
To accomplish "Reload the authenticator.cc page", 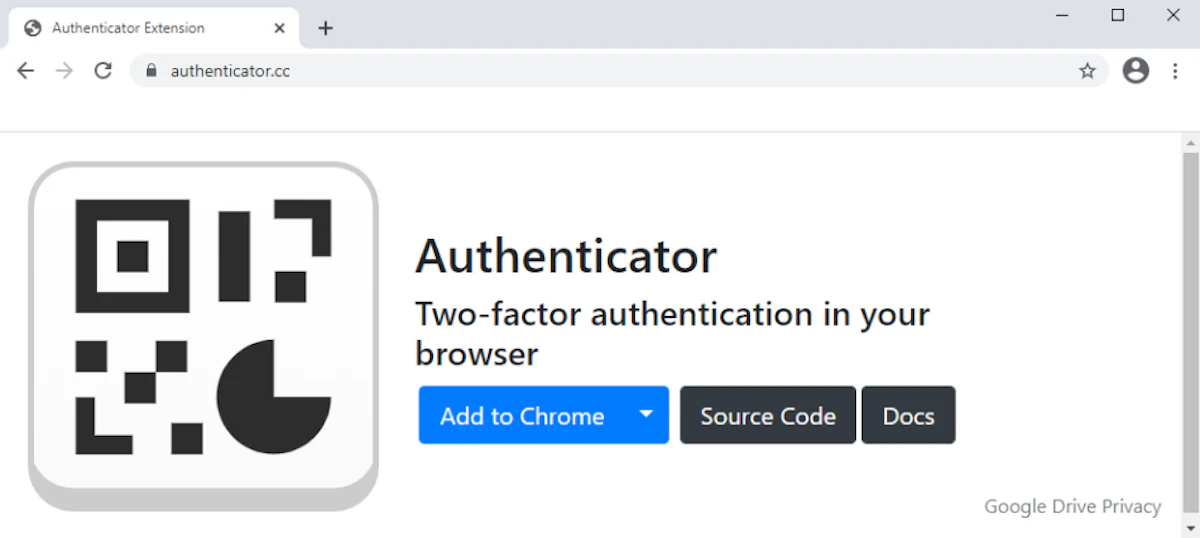I will 103,71.
